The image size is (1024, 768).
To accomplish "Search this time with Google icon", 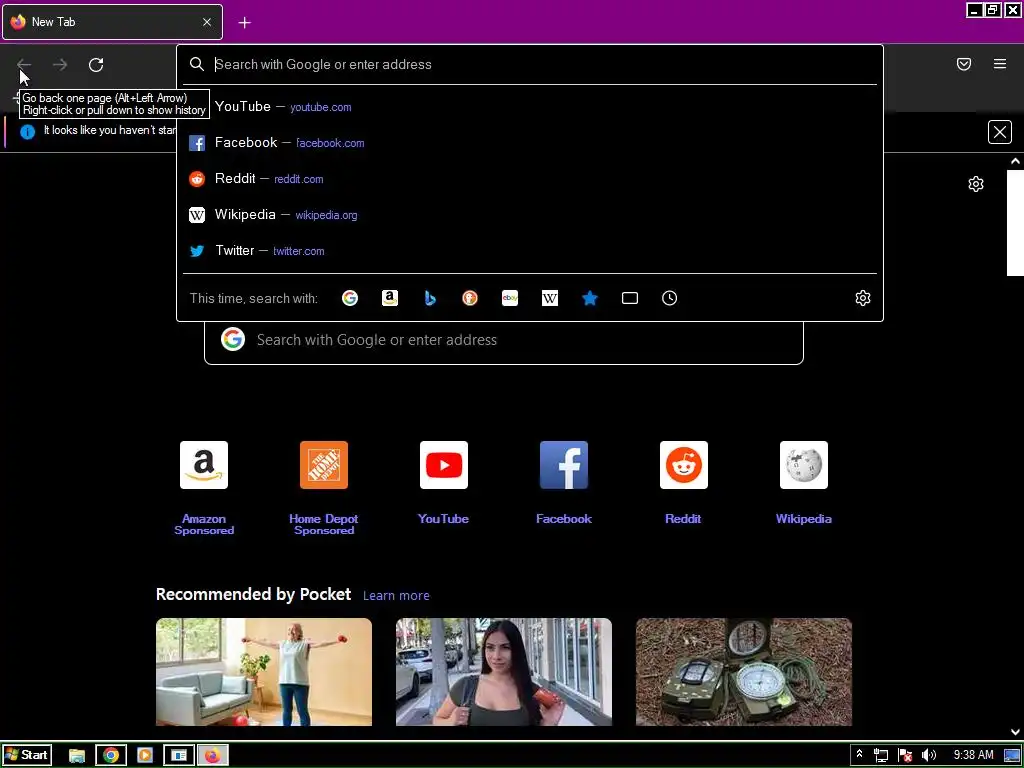I will coord(350,298).
